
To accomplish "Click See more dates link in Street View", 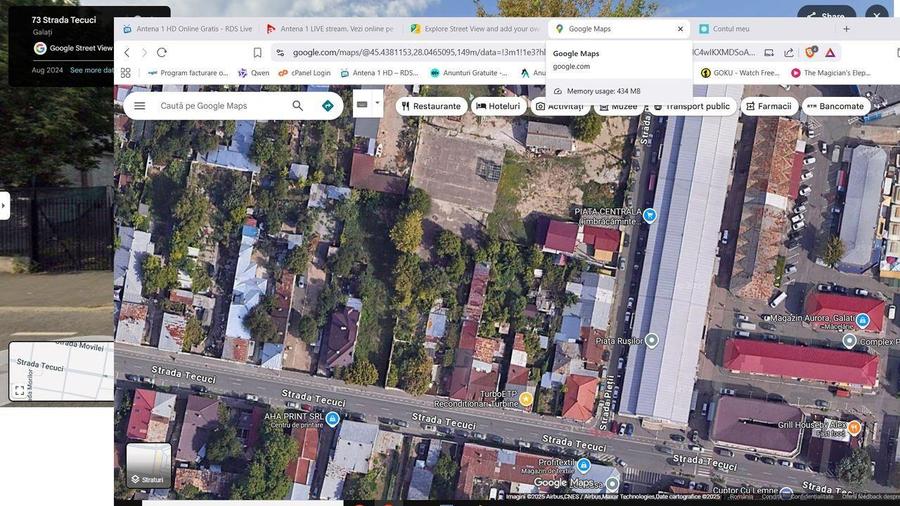I will coord(91,70).
